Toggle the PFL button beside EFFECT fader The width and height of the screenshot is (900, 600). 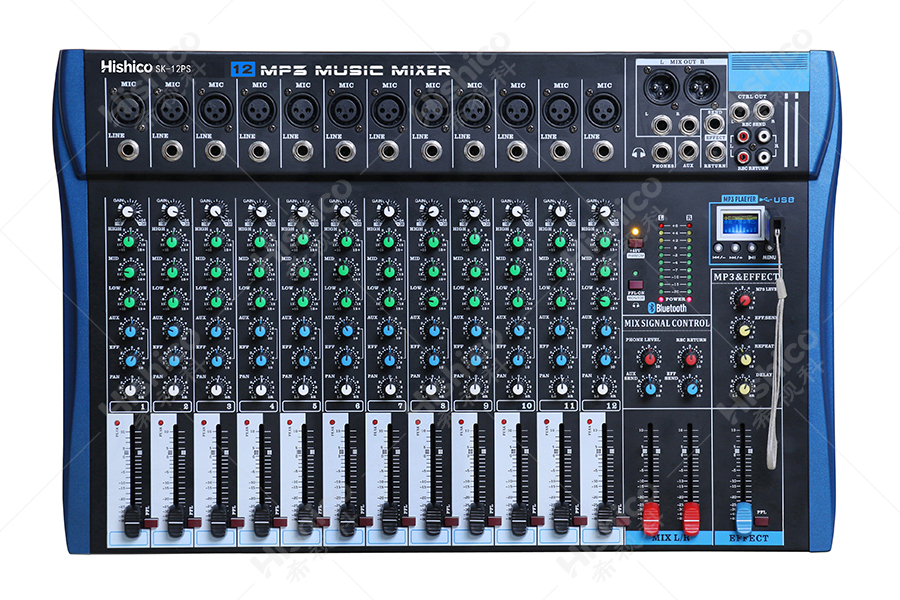762,521
